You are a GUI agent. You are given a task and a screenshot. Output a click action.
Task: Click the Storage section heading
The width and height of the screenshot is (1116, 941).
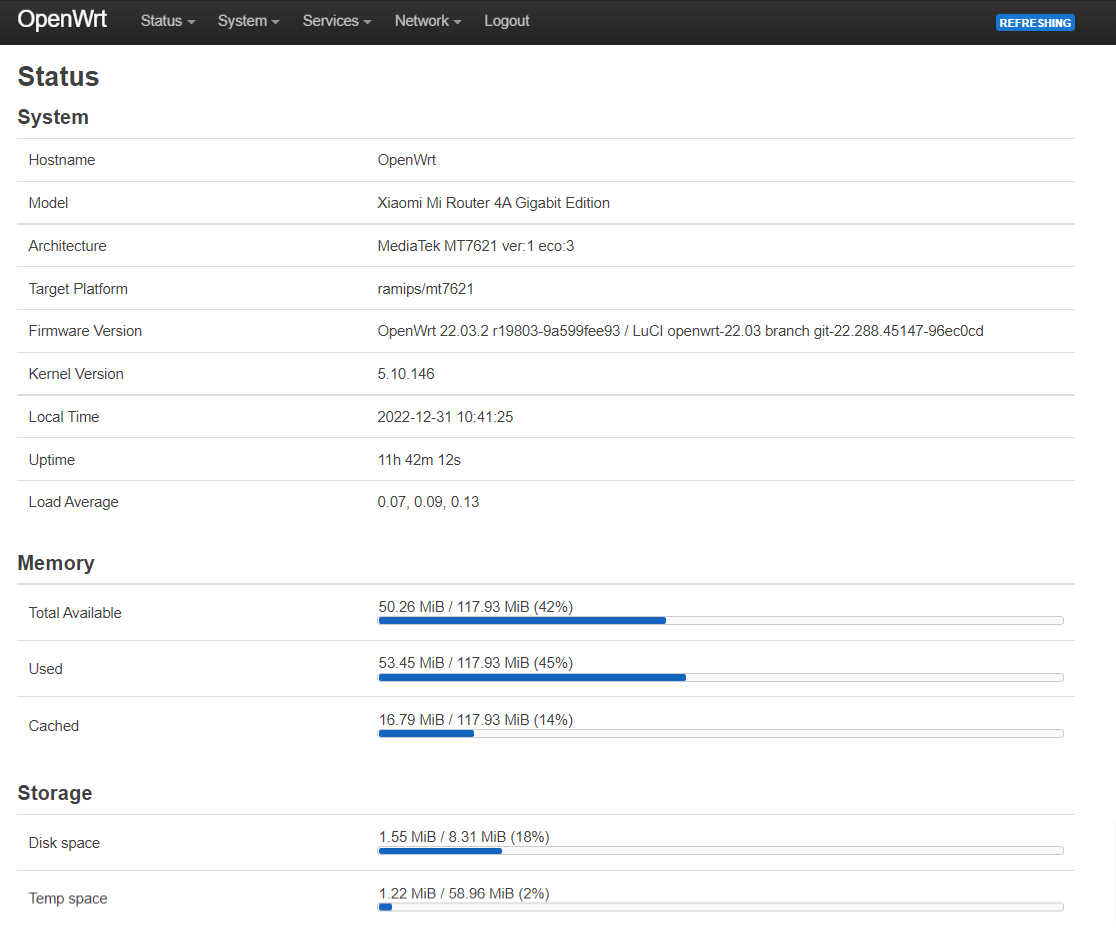(55, 793)
